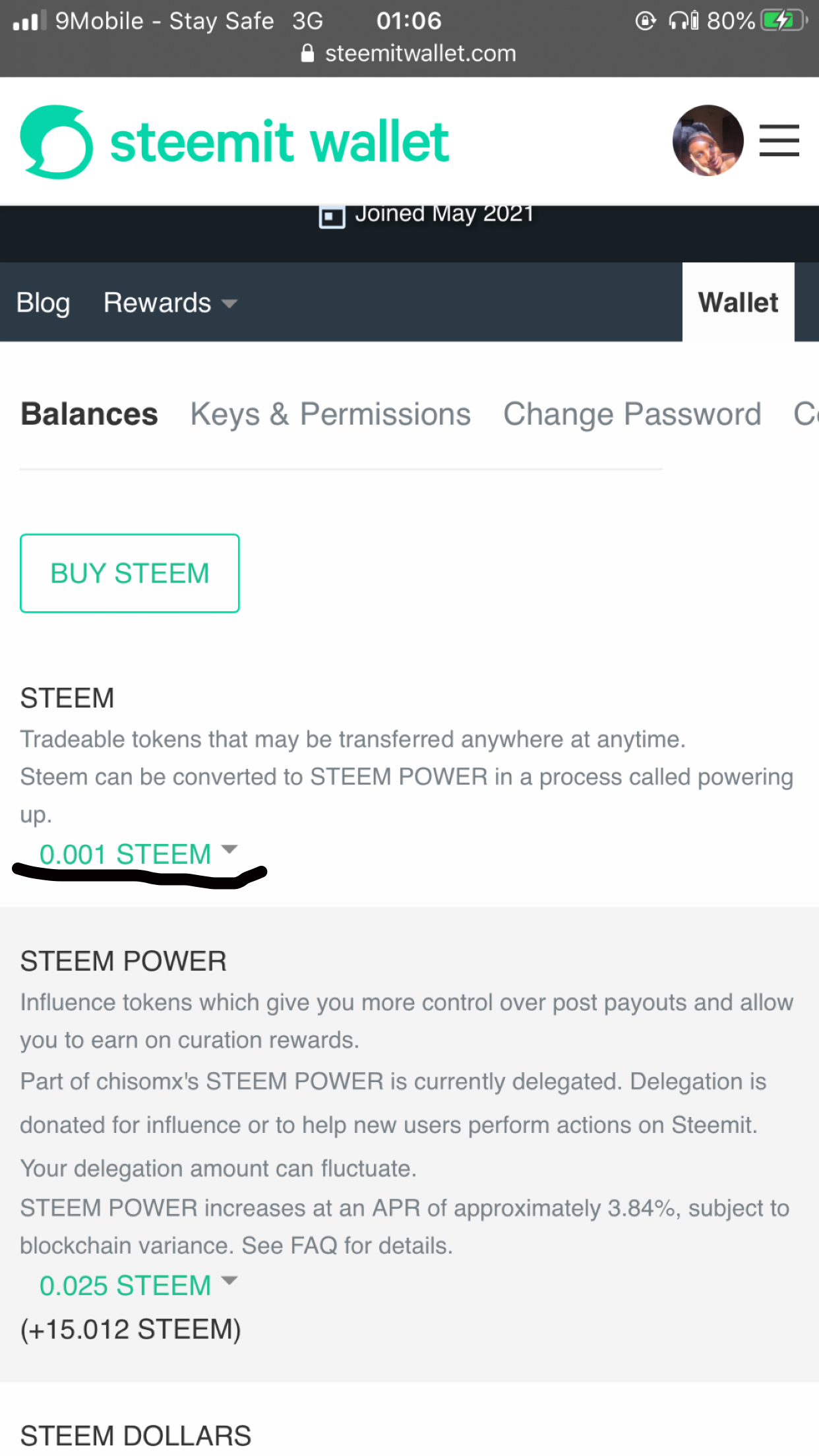The height and width of the screenshot is (1456, 819).
Task: Expand the Rewards dropdown
Action: click(170, 303)
